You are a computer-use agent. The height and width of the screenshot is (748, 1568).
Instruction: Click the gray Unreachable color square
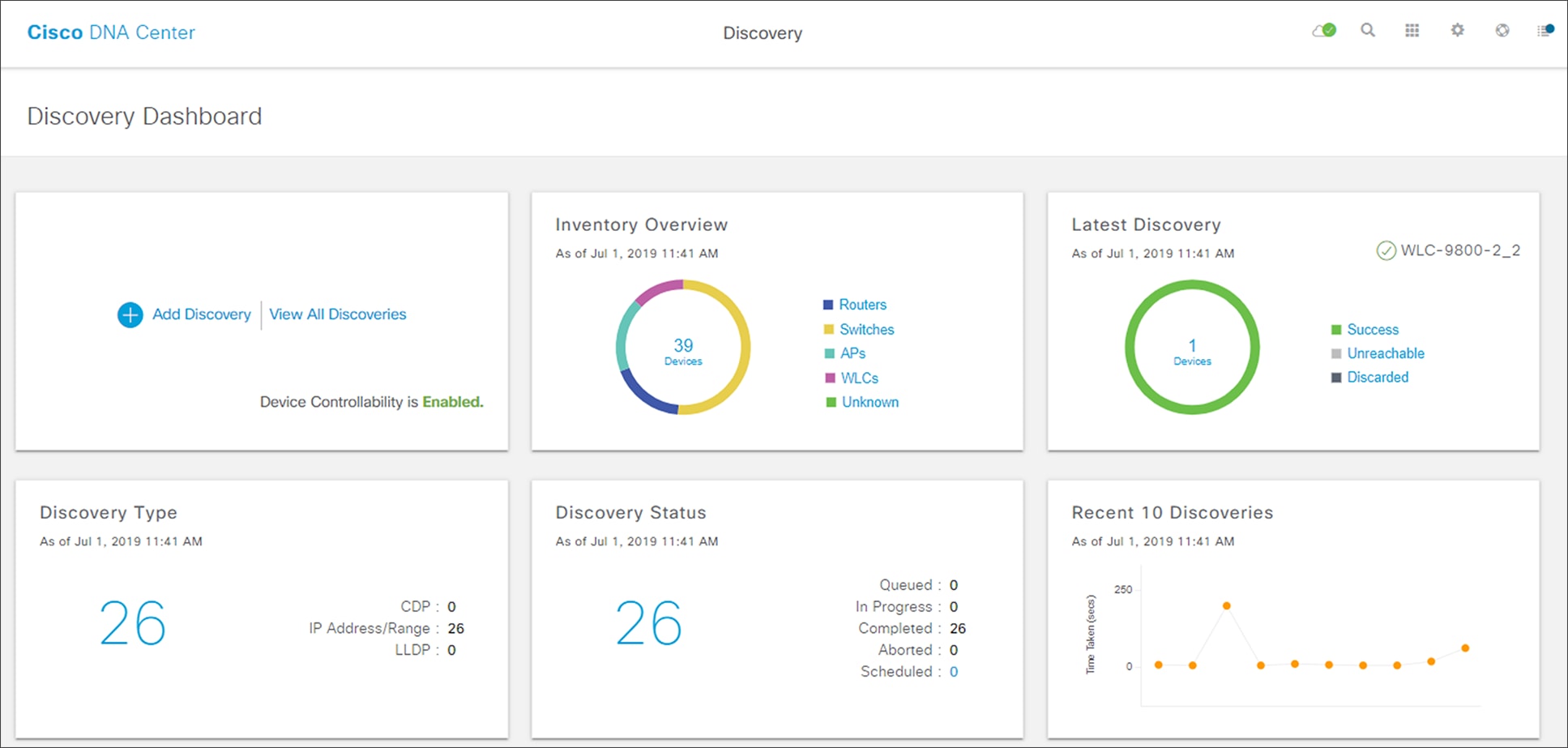tap(1336, 353)
